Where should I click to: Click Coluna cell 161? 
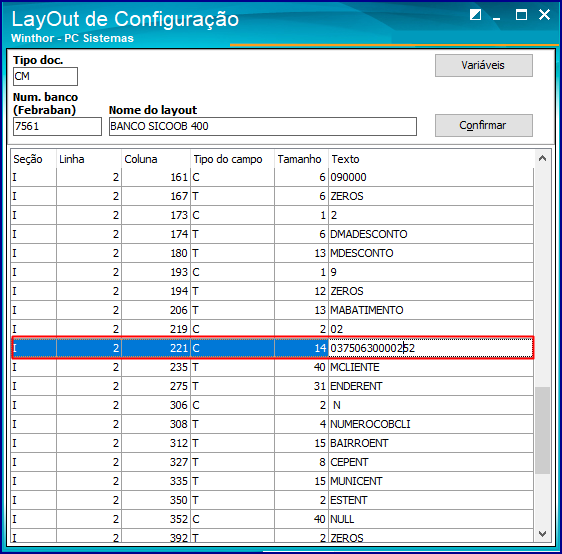click(x=156, y=177)
